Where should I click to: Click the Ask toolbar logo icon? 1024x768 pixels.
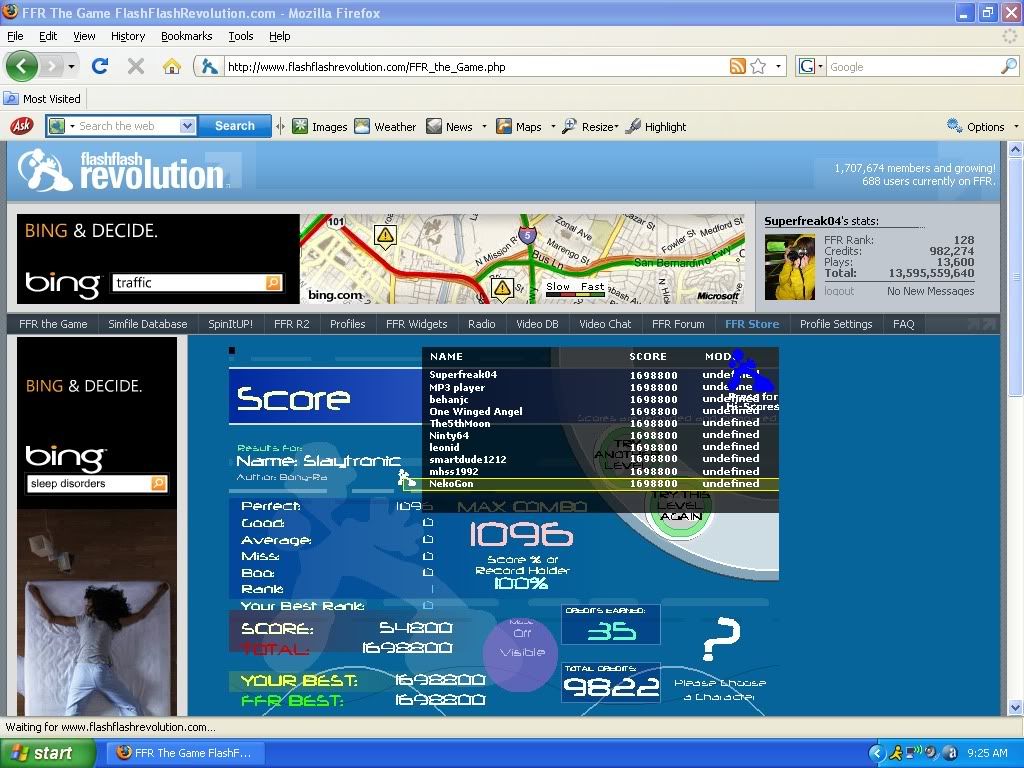[21, 126]
